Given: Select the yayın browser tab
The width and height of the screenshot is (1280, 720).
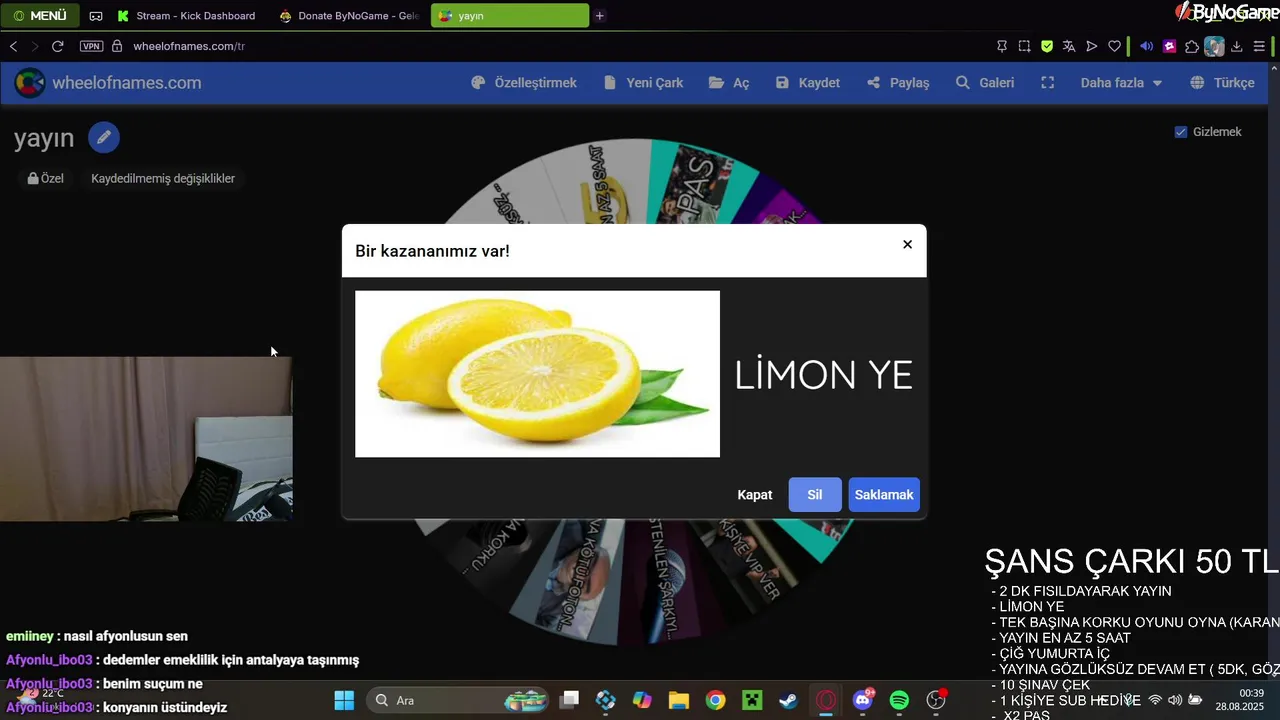Looking at the screenshot, I should [x=509, y=16].
